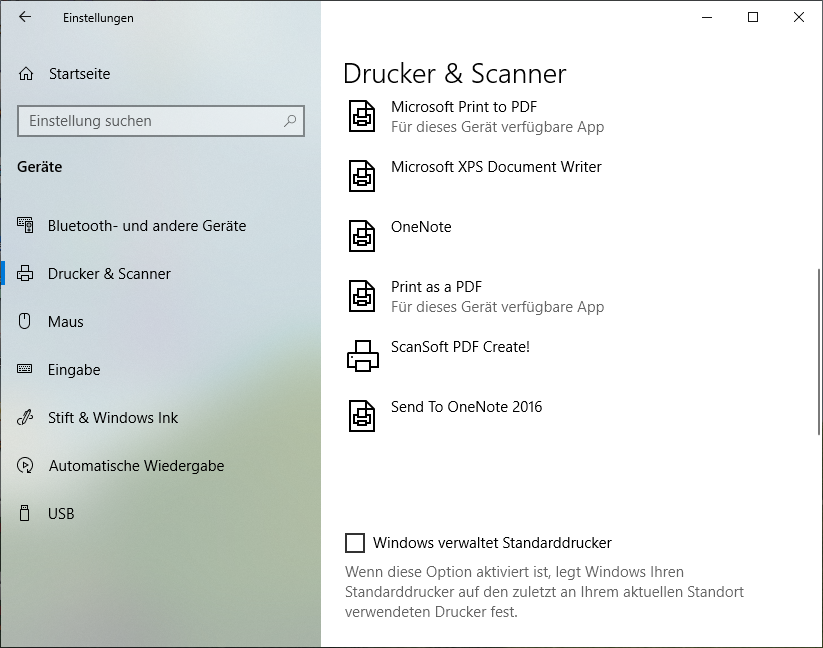Click the Microsoft XPS Document Writer icon

click(362, 176)
